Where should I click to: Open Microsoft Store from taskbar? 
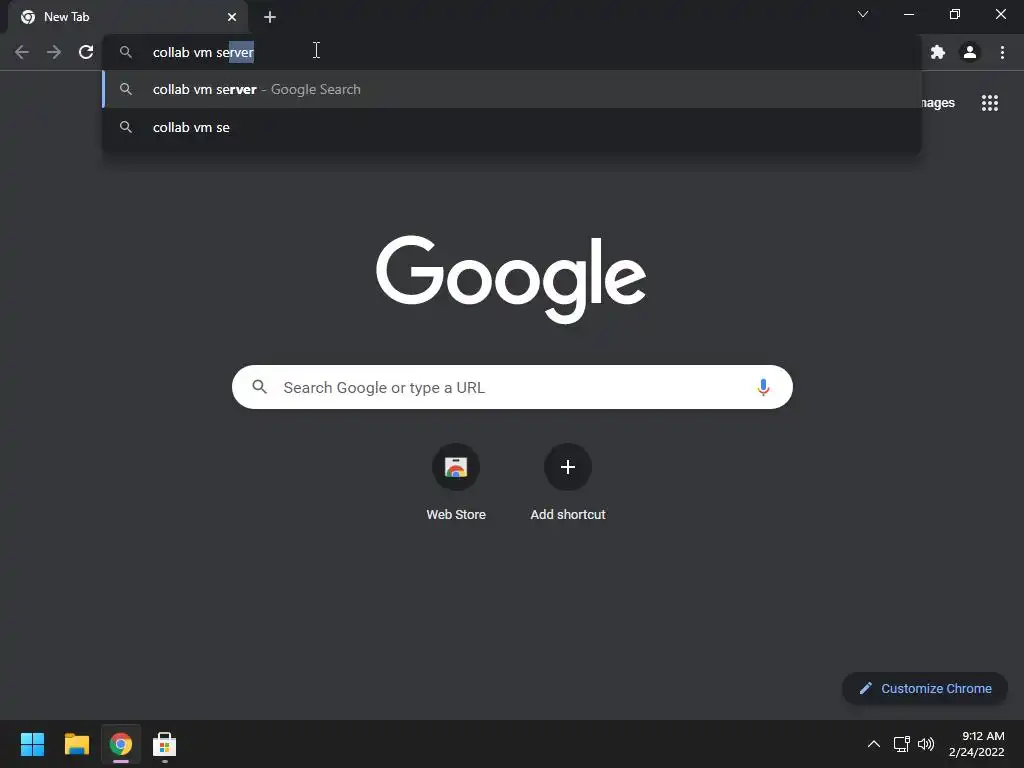(x=165, y=744)
